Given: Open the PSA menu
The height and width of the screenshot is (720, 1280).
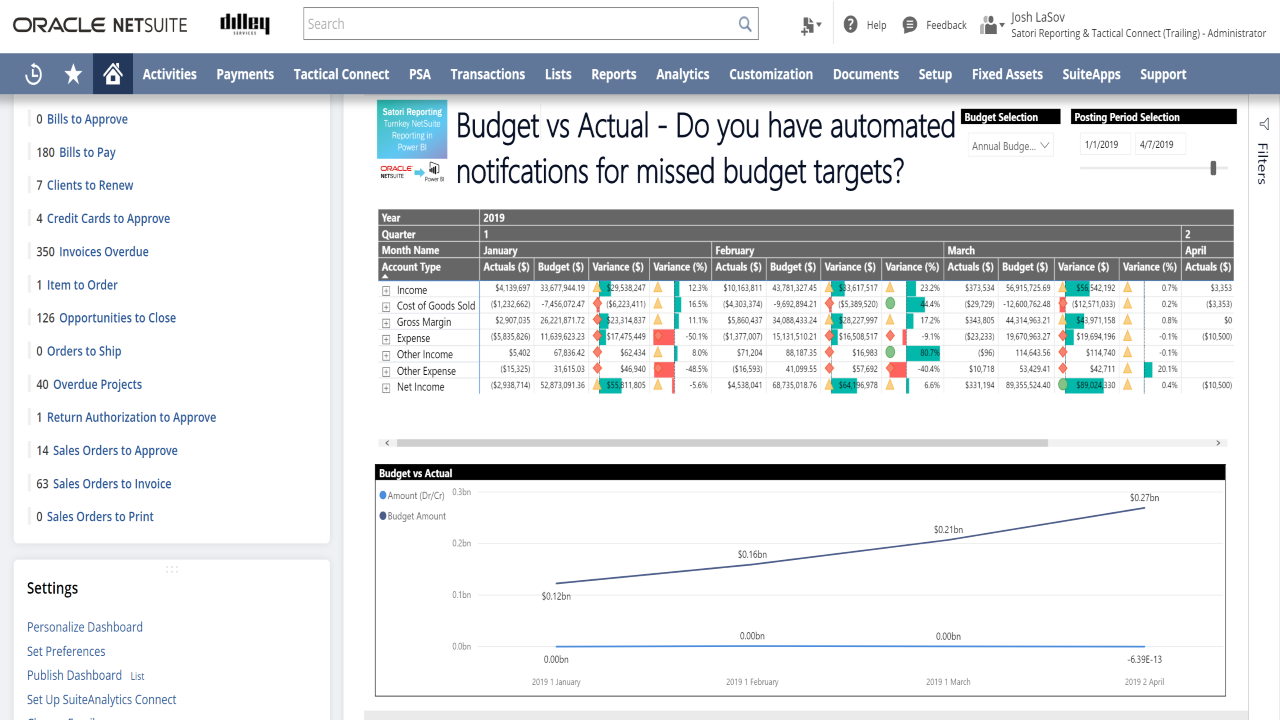Looking at the screenshot, I should click(x=420, y=74).
